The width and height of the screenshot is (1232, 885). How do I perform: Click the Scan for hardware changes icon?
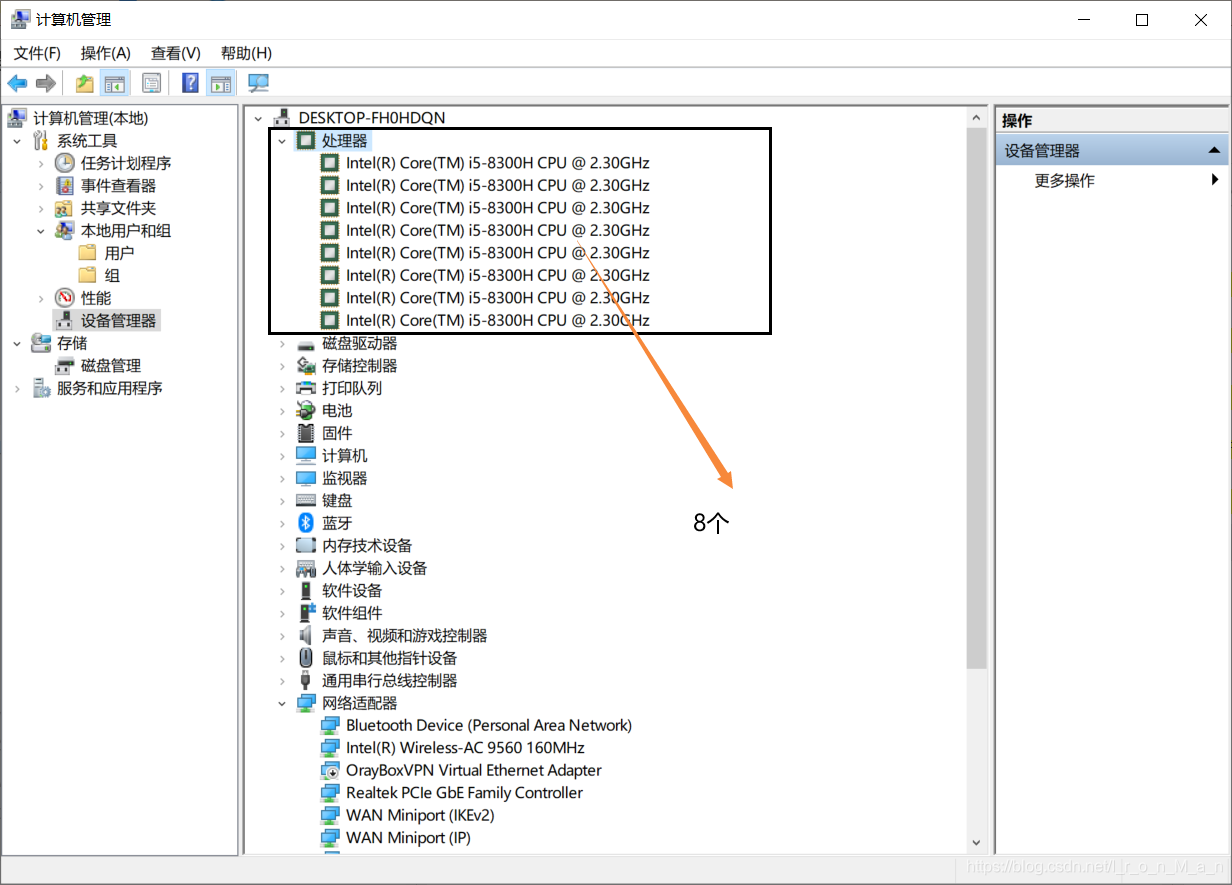[x=258, y=83]
